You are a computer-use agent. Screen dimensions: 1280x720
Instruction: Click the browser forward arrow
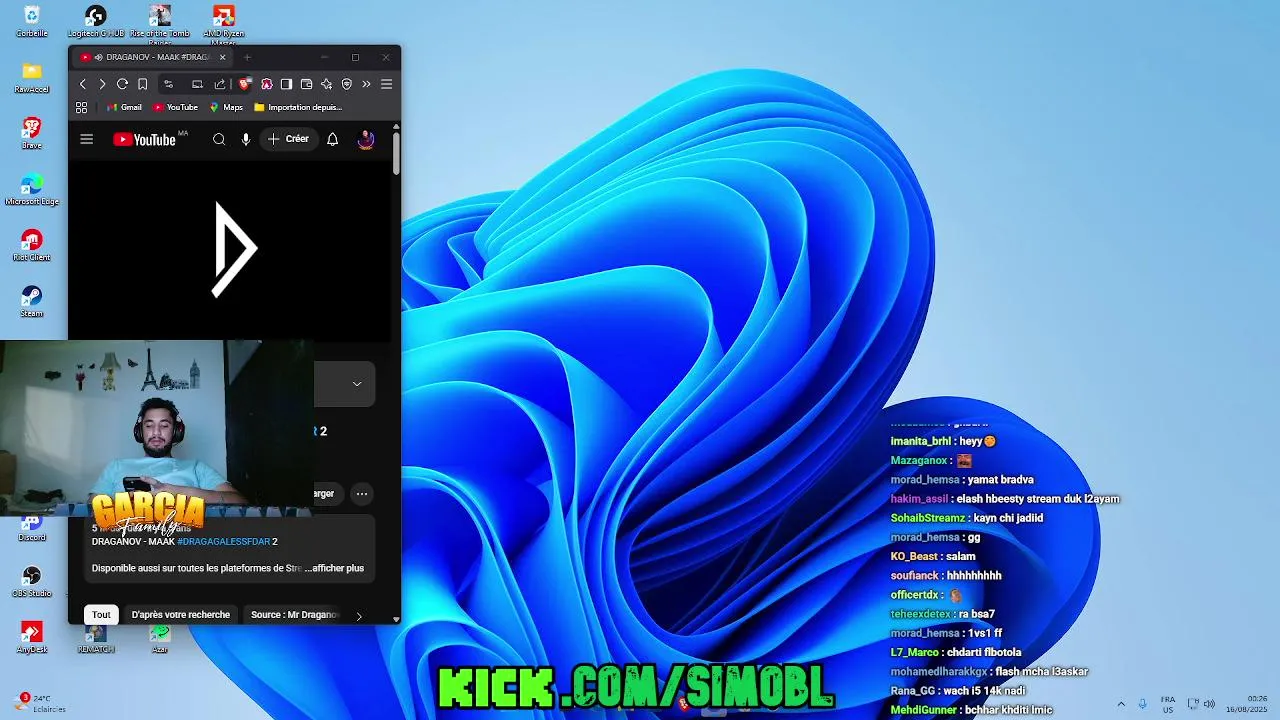(x=102, y=84)
